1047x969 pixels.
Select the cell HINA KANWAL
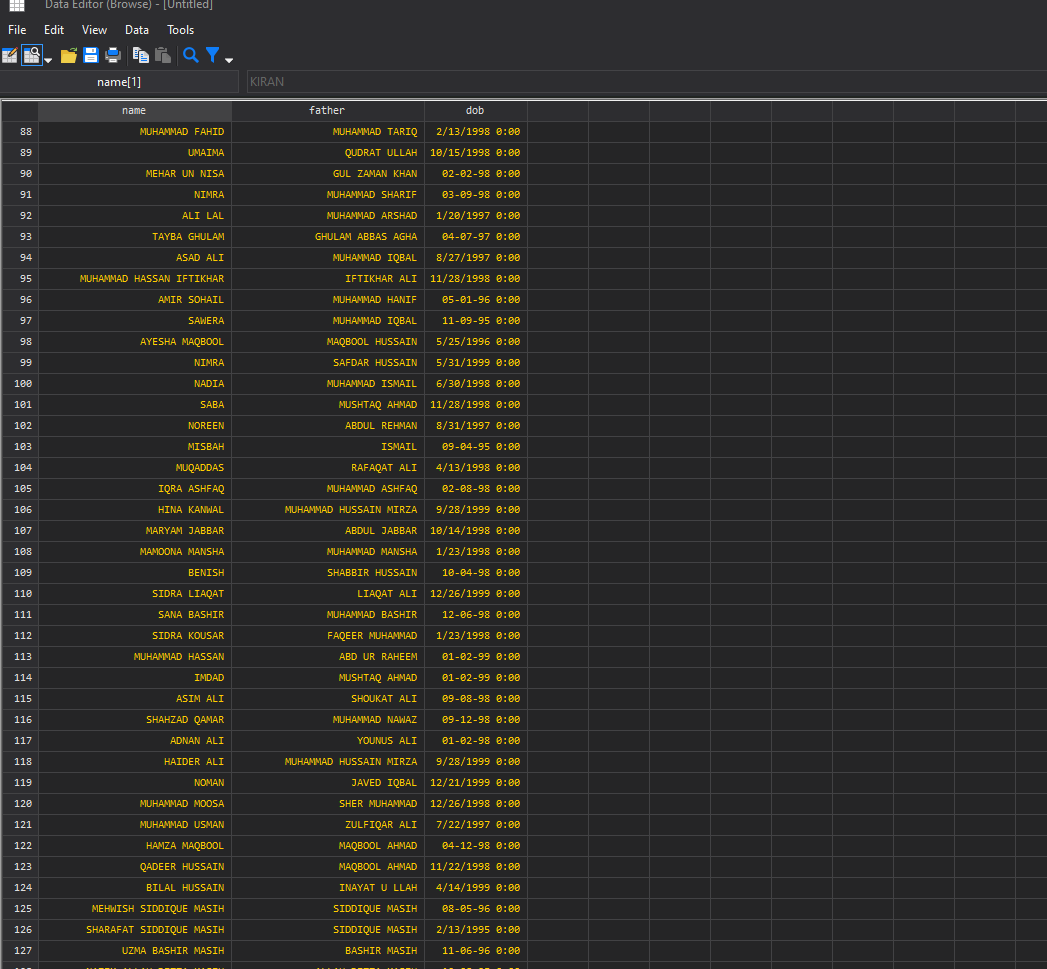pyautogui.click(x=135, y=510)
